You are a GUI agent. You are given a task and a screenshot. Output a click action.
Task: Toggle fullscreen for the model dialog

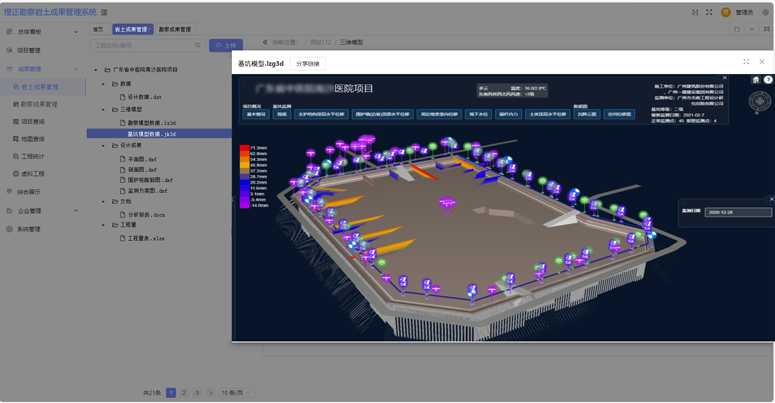point(746,62)
